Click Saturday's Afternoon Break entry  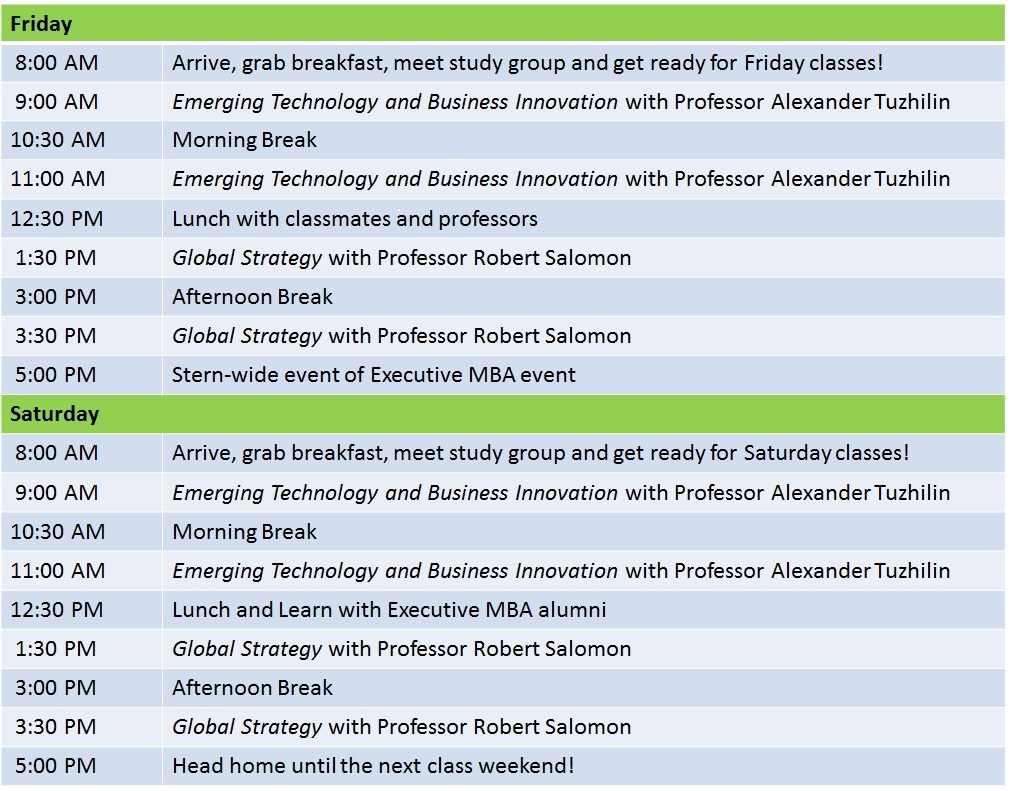click(x=252, y=688)
